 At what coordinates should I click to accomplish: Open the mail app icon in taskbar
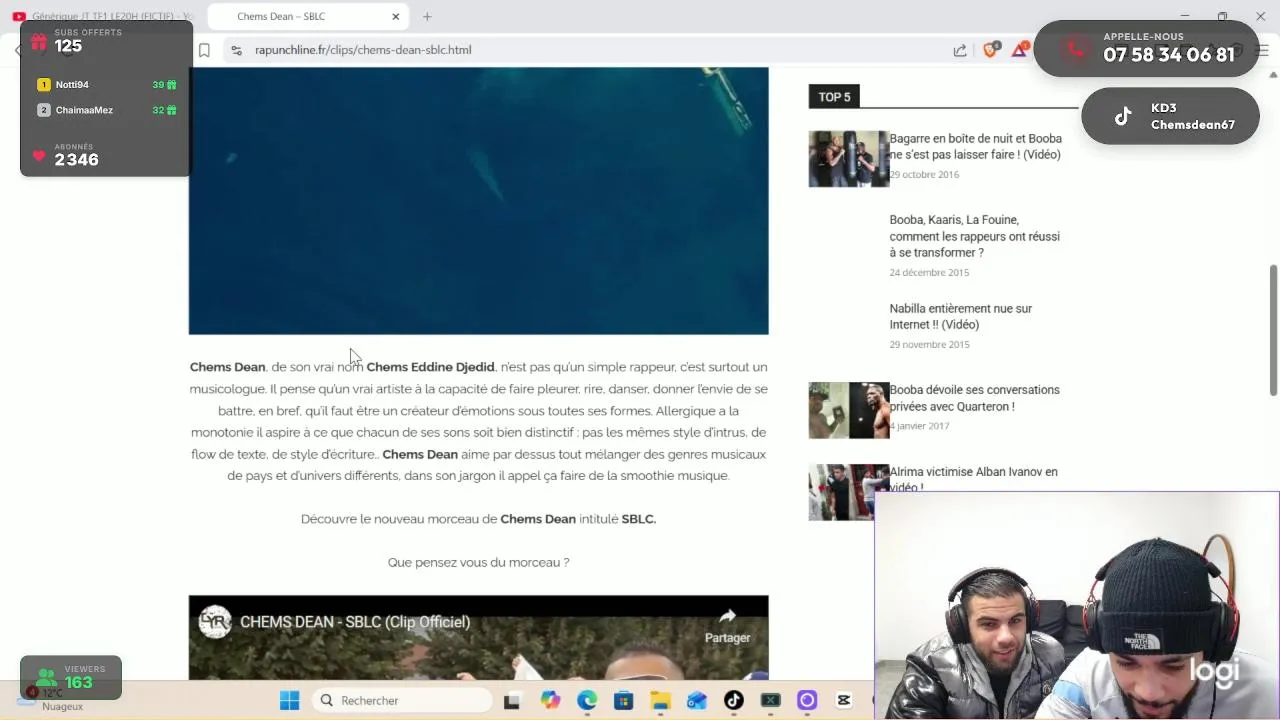(697, 701)
